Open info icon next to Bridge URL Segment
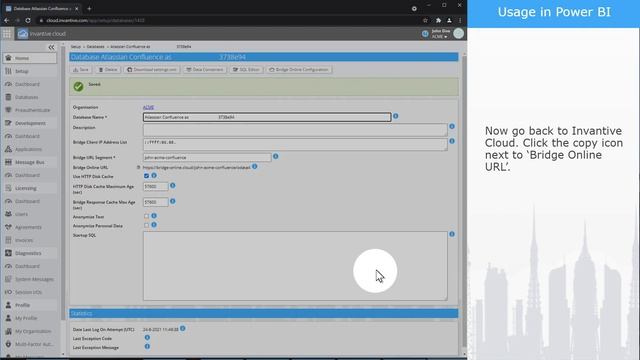Screen dimensions: 640x360 (276, 156)
